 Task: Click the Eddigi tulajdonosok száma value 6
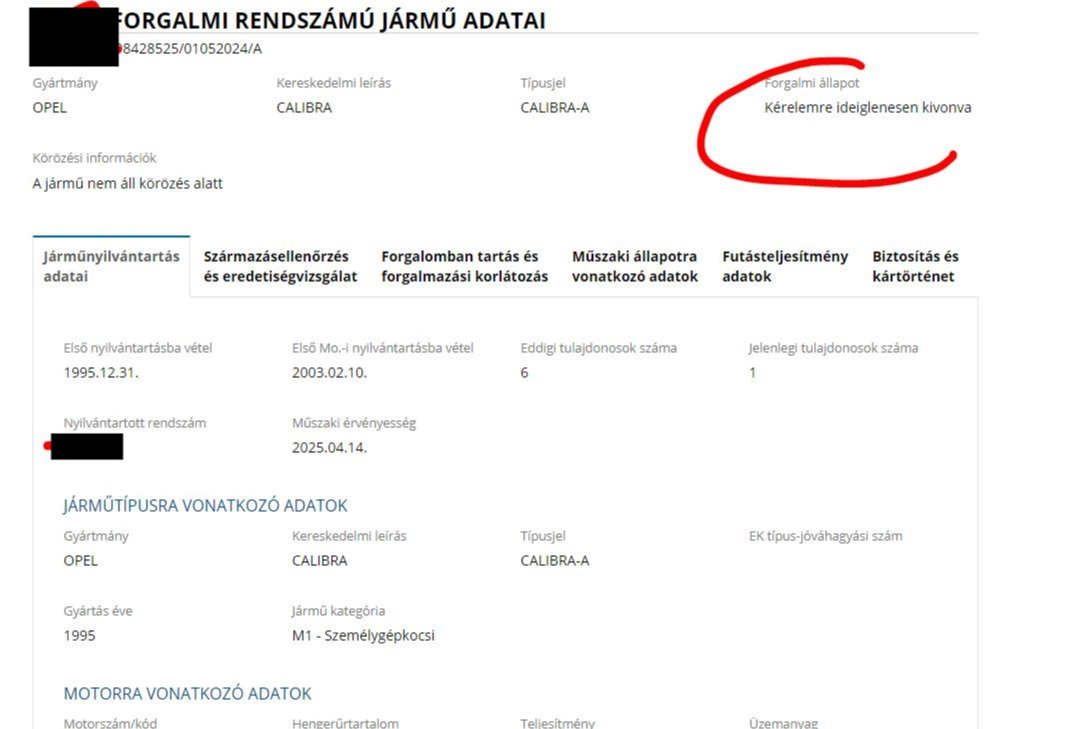(524, 373)
